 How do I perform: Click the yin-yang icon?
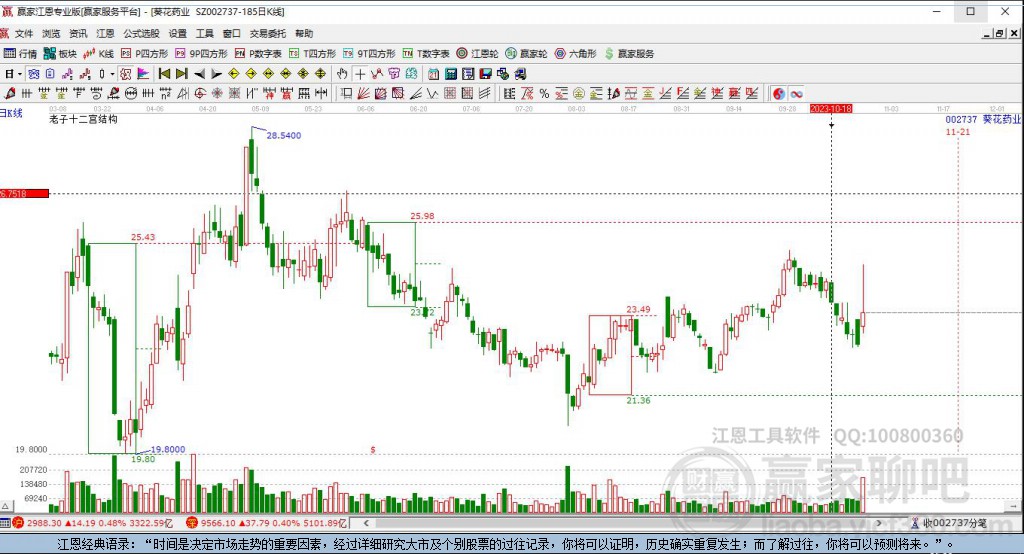tap(779, 93)
